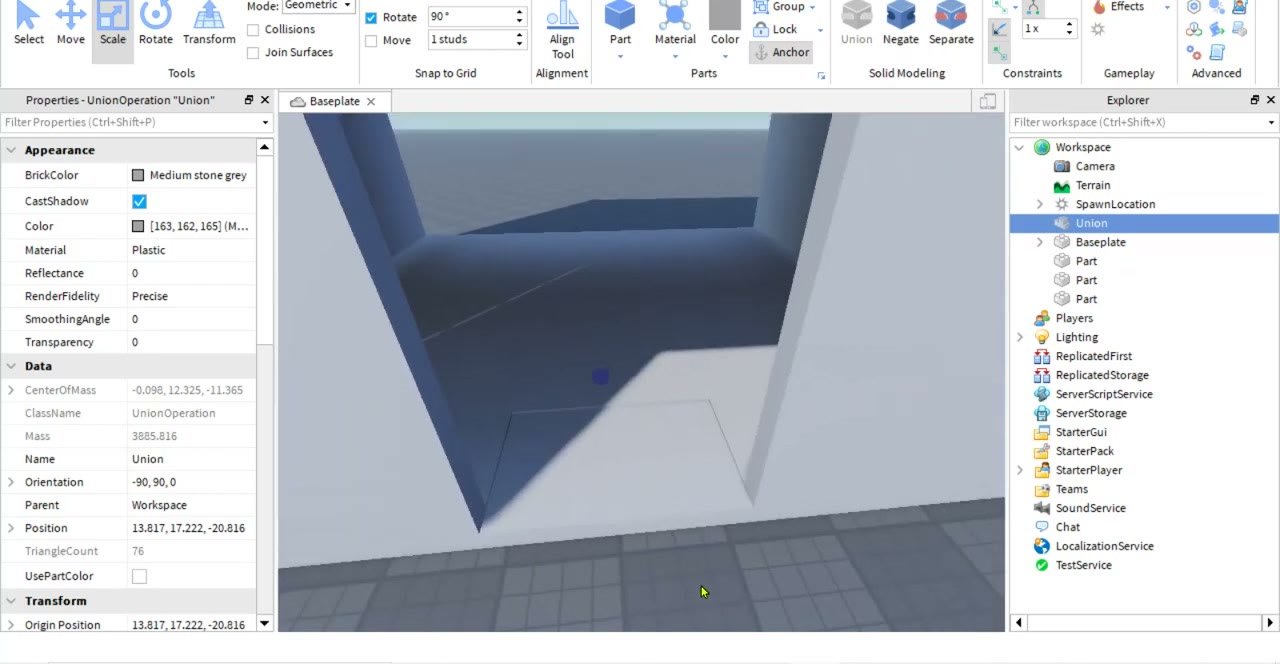Expand the SpawnLocation tree item
Image resolution: width=1280 pixels, height=664 pixels.
pyautogui.click(x=1040, y=204)
